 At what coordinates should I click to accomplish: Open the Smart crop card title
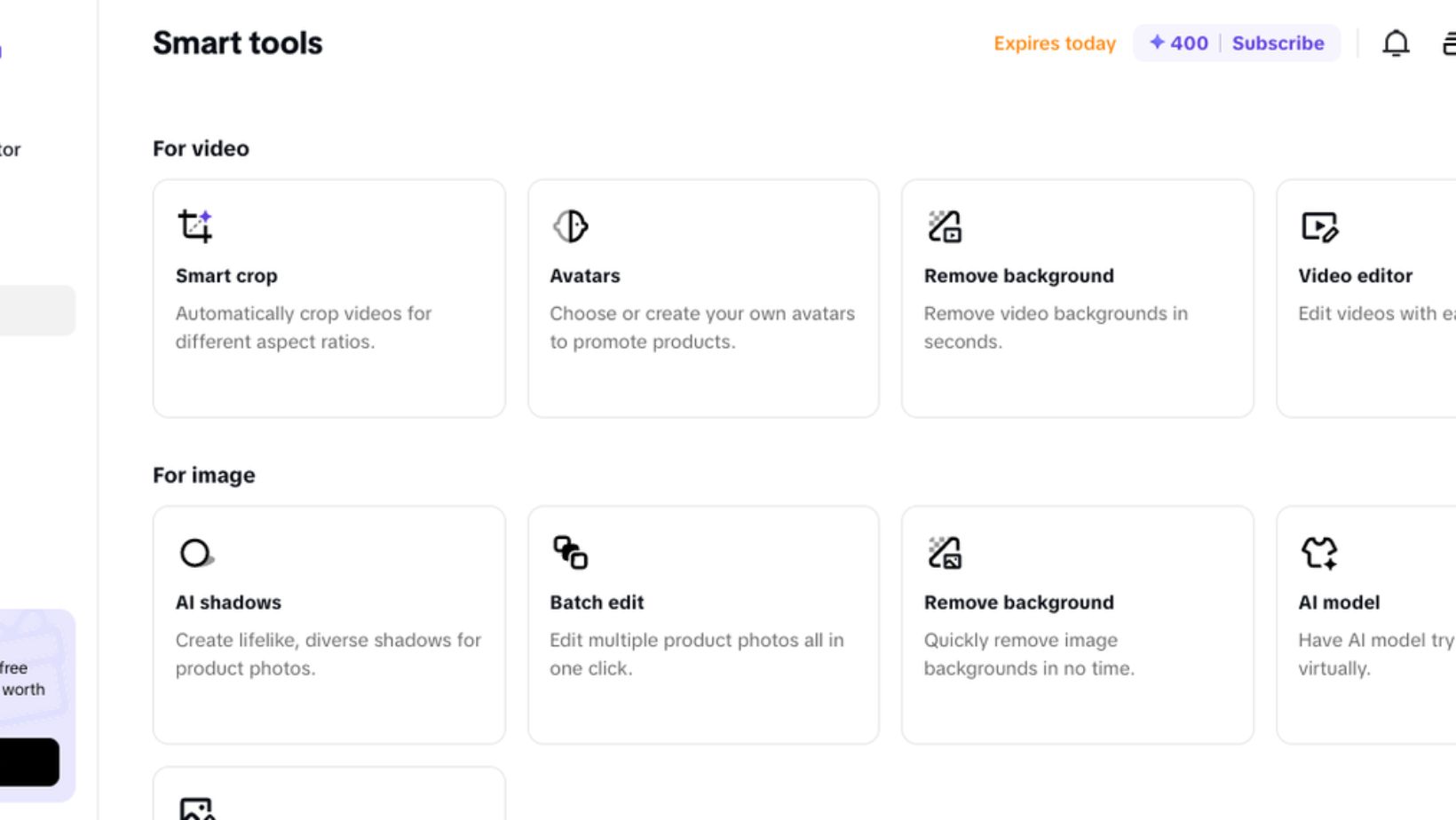point(226,276)
